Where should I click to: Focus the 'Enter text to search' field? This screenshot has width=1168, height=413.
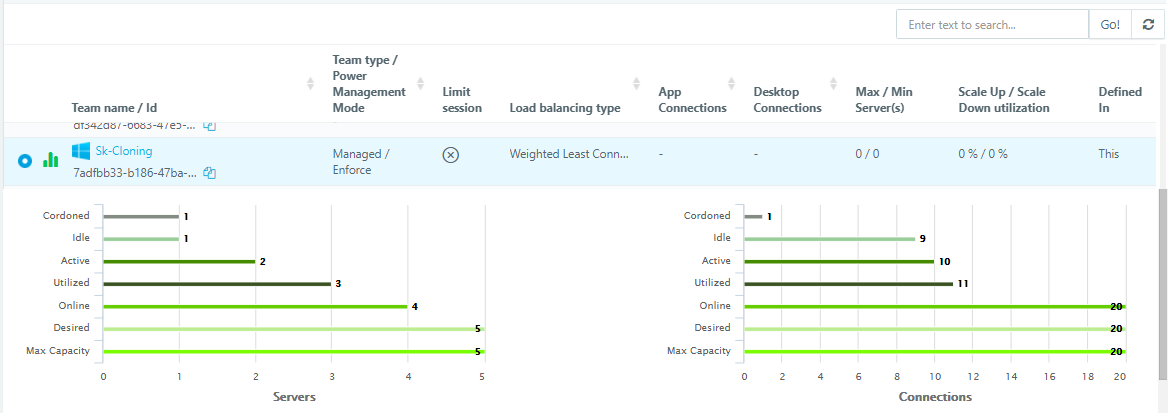click(x=991, y=24)
